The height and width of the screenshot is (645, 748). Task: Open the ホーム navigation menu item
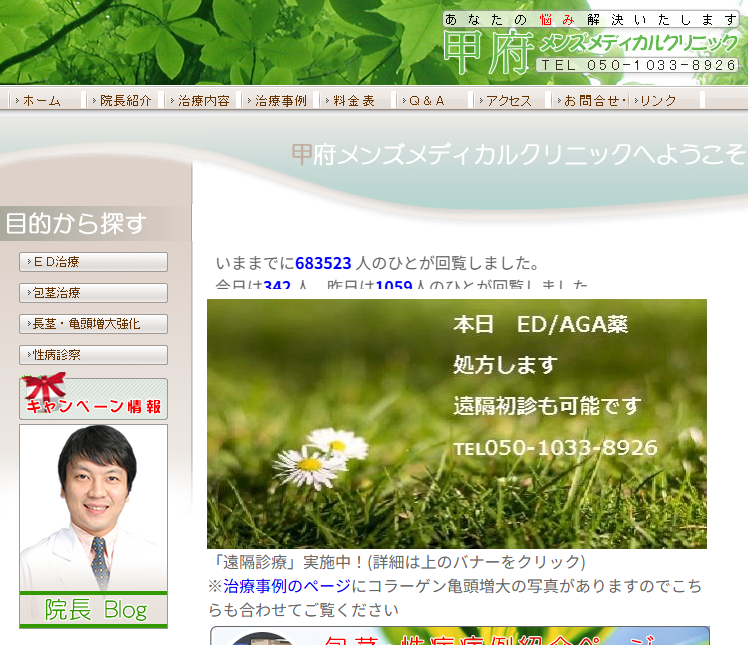(x=42, y=101)
